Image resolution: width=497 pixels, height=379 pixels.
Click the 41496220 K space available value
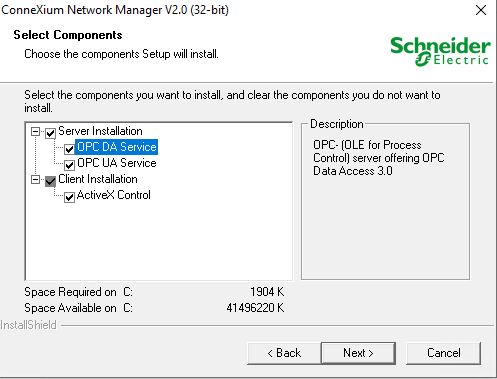255,308
